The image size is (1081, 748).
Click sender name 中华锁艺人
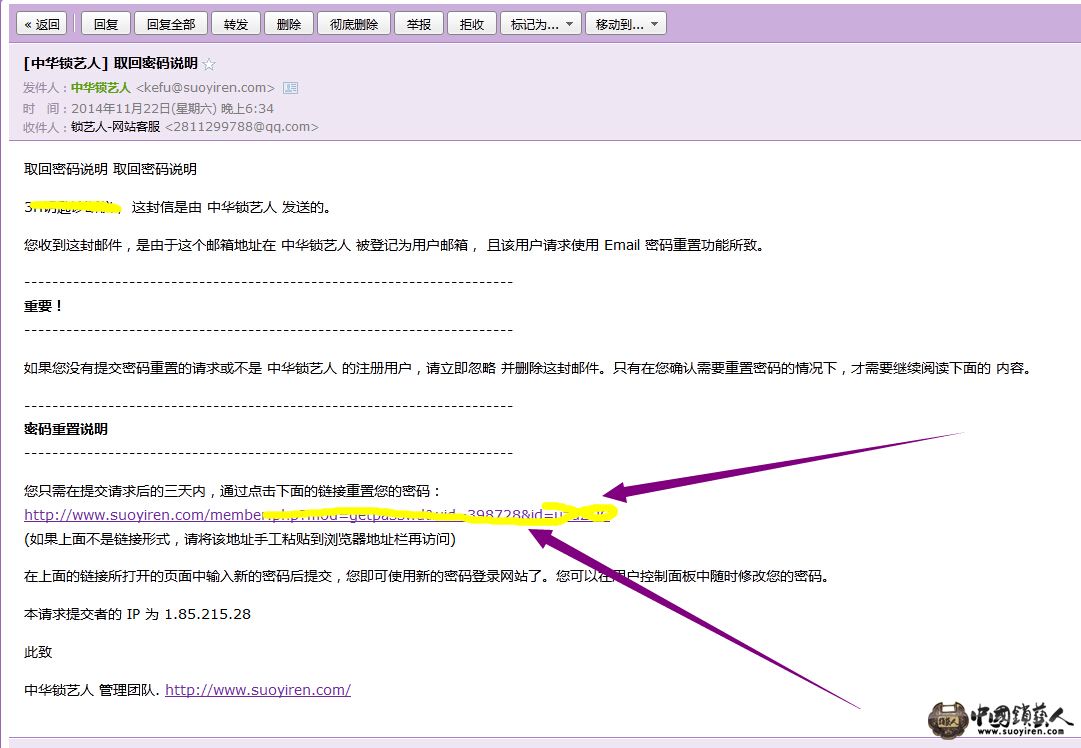coord(101,88)
